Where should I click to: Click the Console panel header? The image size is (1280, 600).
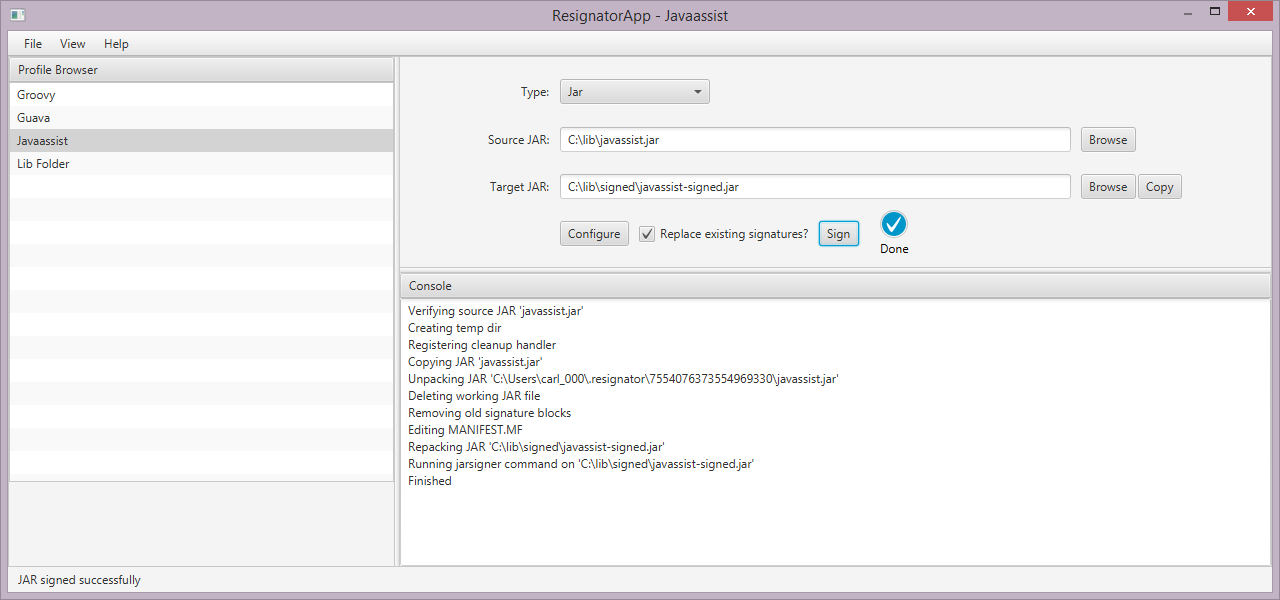[835, 286]
